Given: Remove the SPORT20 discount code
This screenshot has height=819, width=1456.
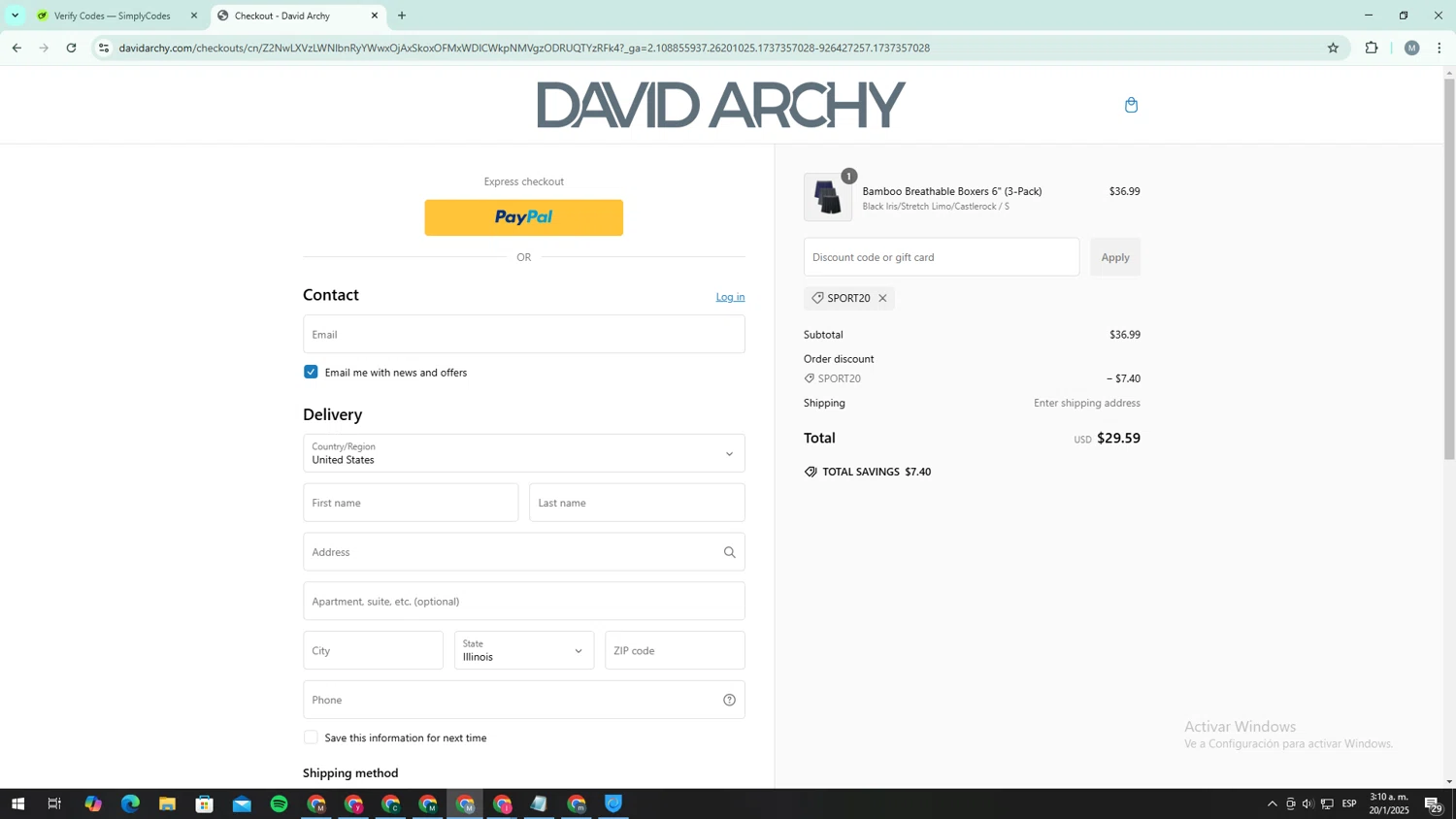Looking at the screenshot, I should click(882, 298).
